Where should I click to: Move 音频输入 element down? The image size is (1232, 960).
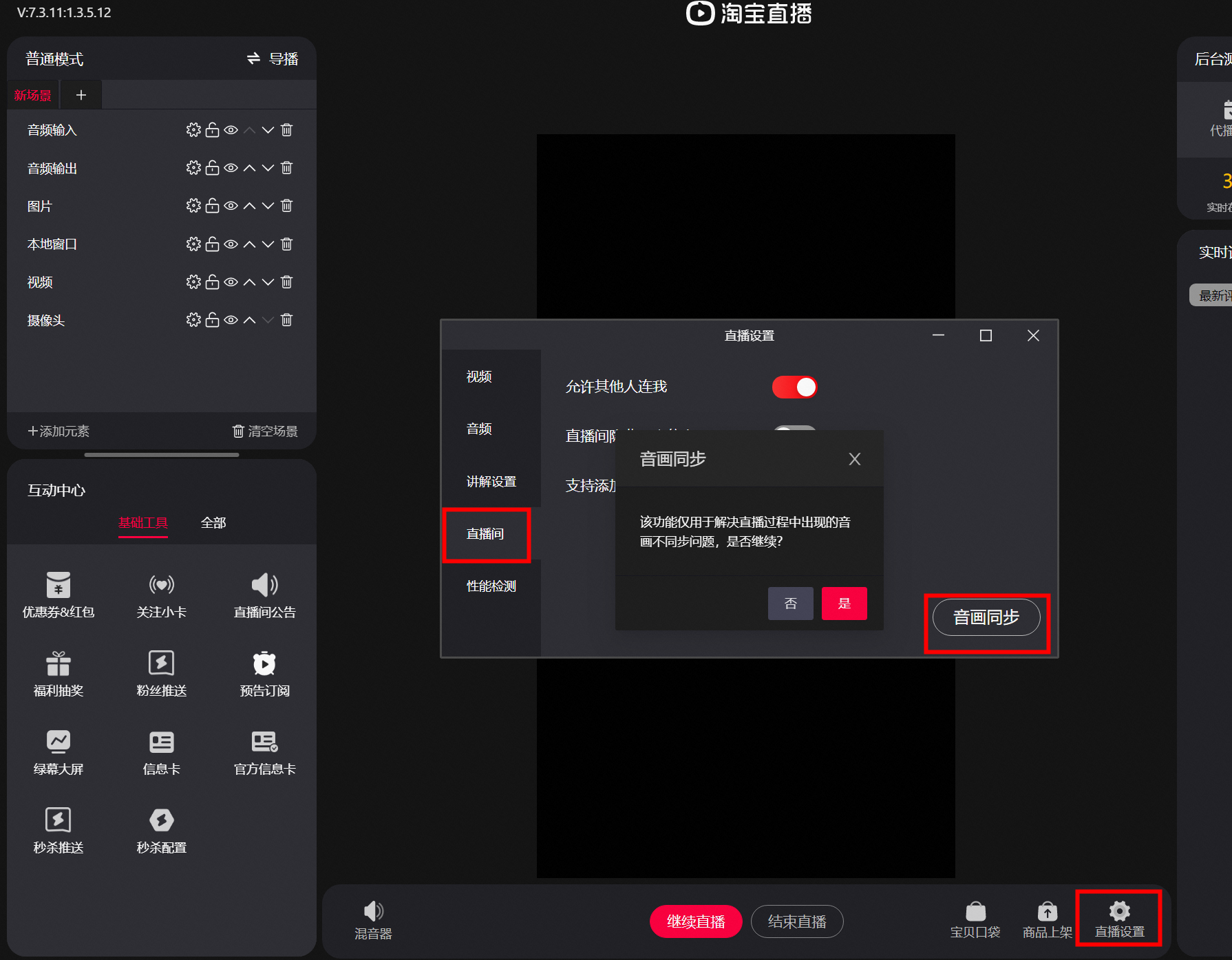click(x=268, y=130)
